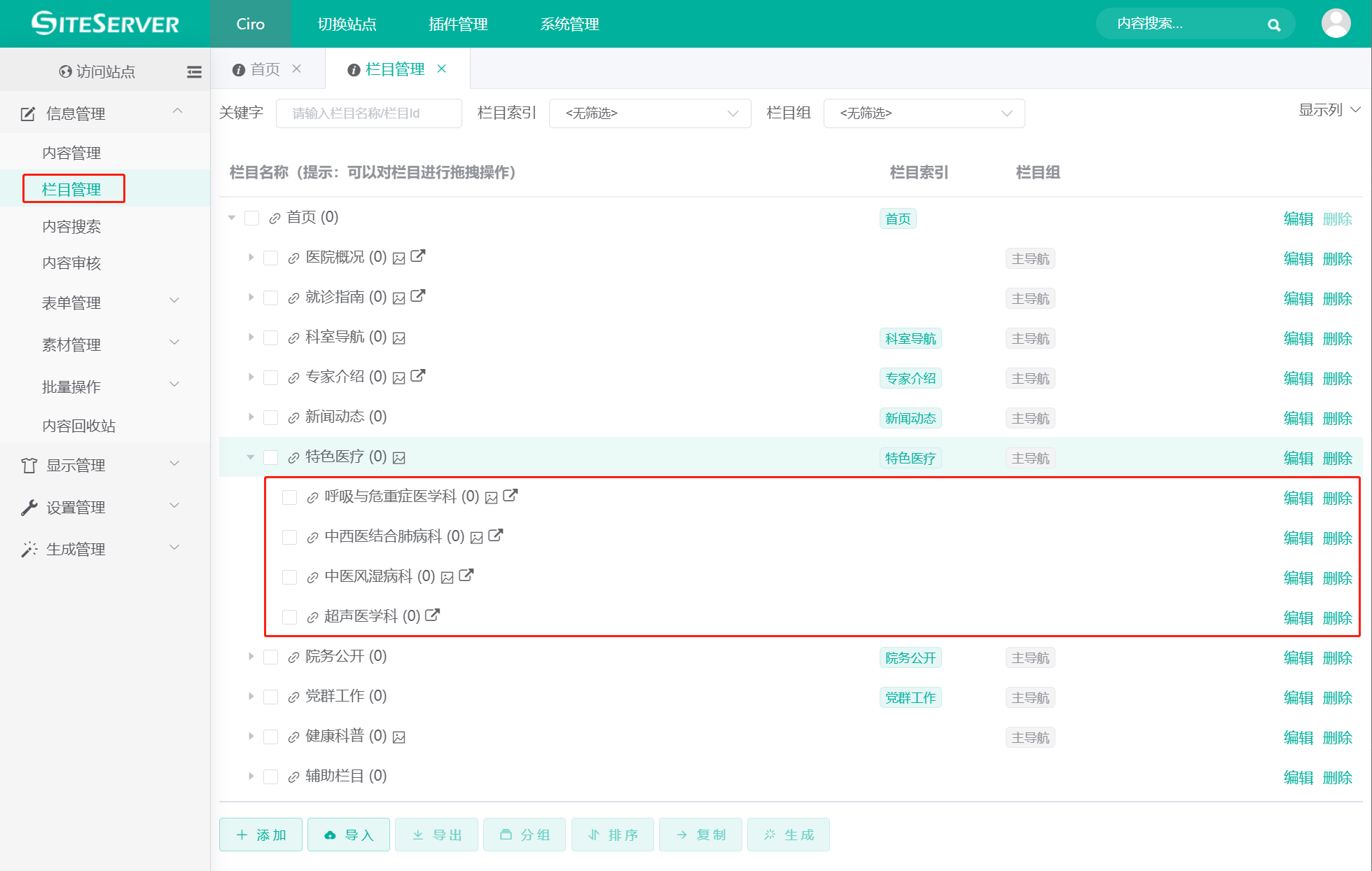Click the user avatar icon at top right
Viewport: 1372px width, 871px height.
[x=1336, y=23]
